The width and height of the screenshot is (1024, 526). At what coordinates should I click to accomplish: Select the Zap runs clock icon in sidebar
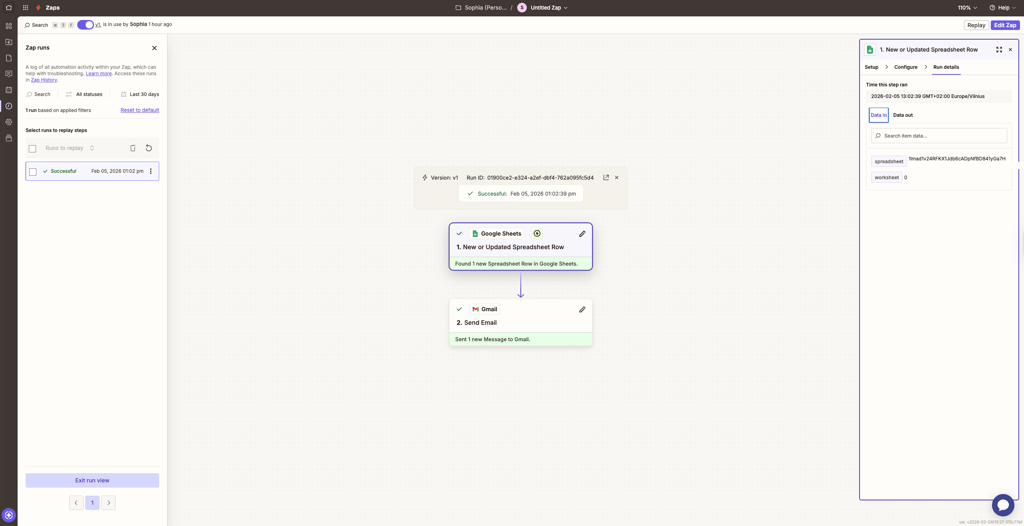[x=8, y=106]
